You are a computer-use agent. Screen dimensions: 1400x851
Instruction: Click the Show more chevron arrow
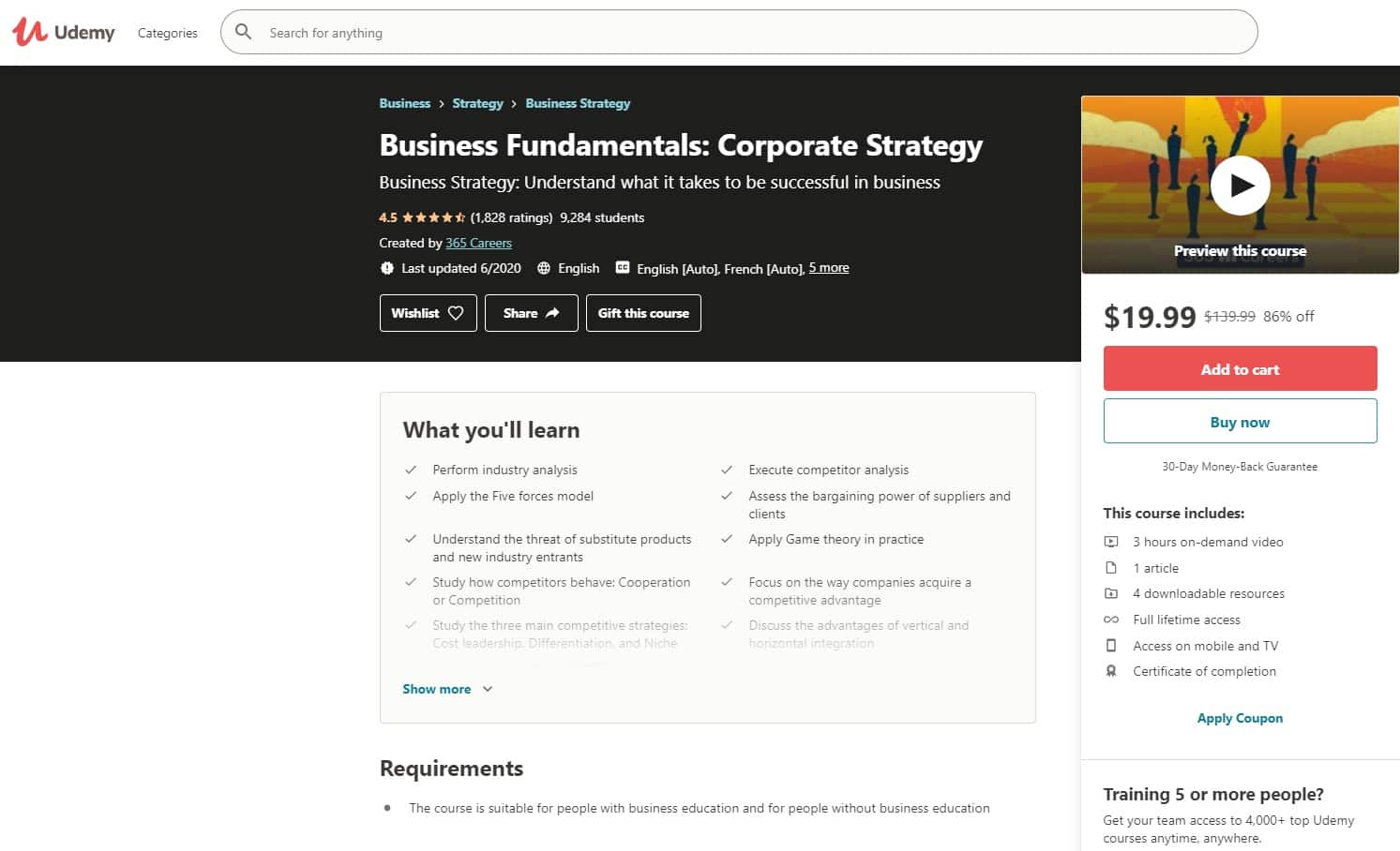pos(488,689)
